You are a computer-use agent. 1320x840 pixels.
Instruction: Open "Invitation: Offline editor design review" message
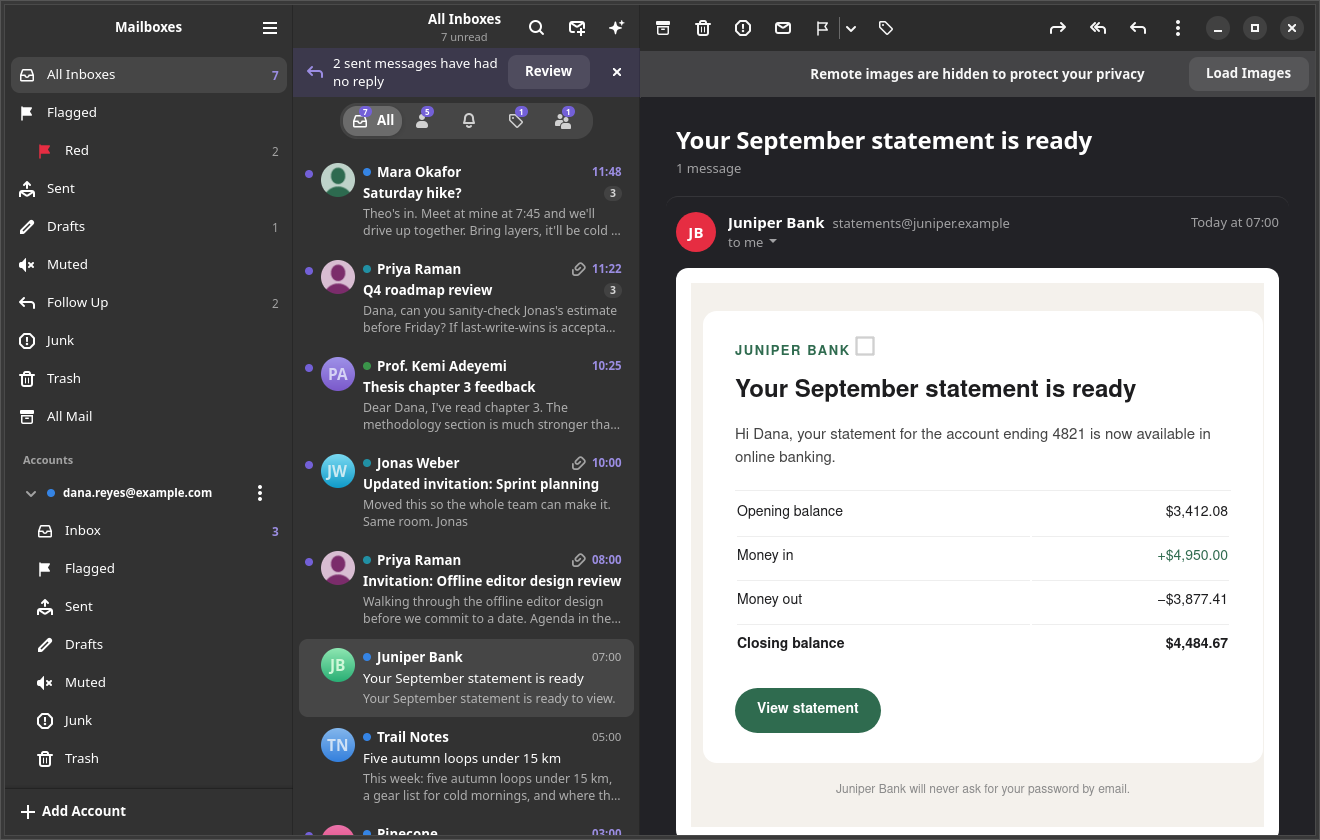466,589
